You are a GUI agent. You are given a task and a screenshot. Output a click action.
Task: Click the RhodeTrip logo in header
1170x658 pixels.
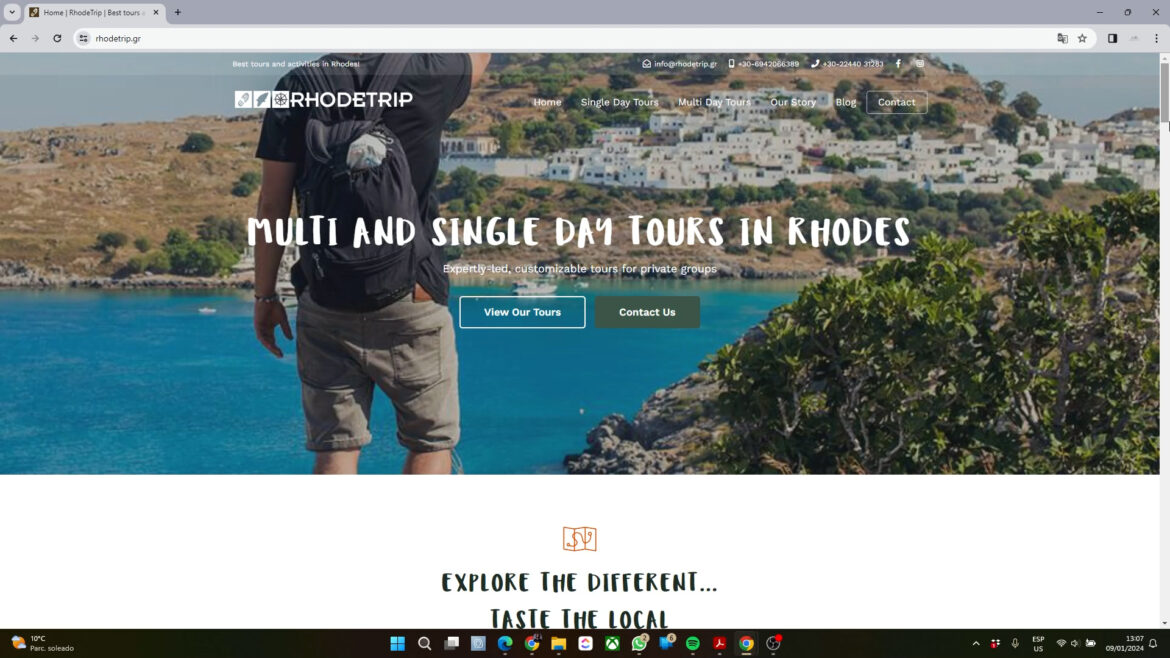(x=323, y=99)
